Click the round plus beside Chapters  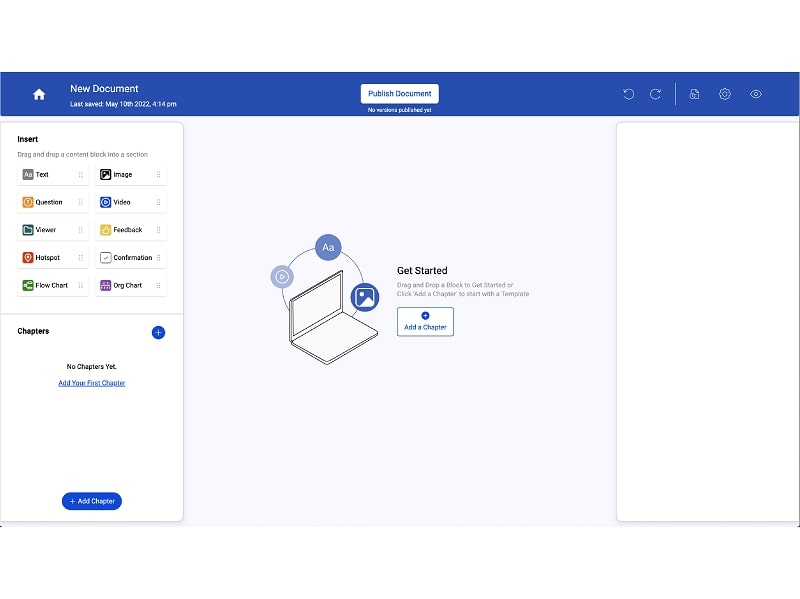158,333
